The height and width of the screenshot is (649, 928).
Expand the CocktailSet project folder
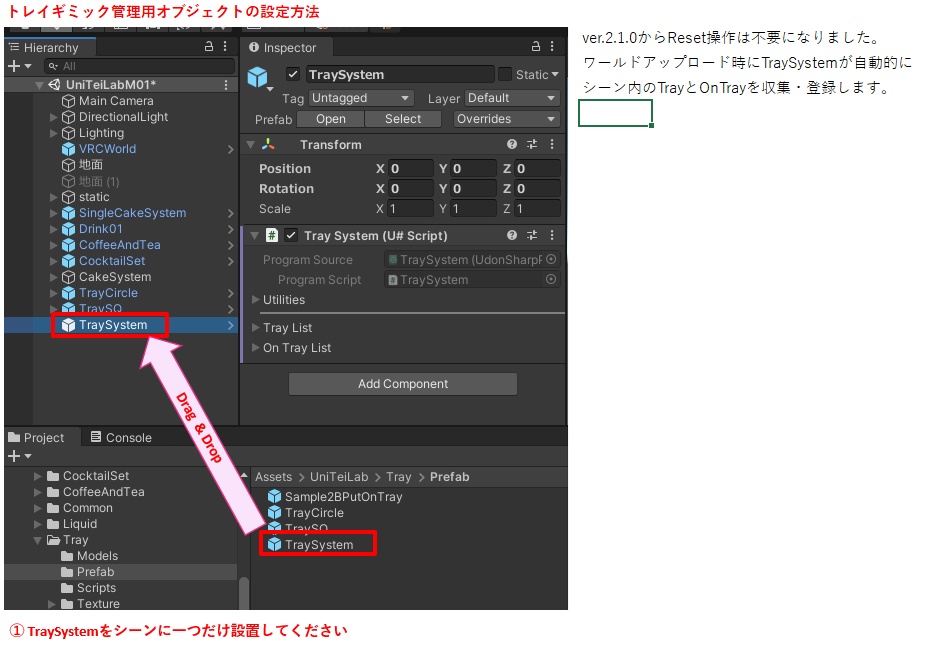[38, 476]
